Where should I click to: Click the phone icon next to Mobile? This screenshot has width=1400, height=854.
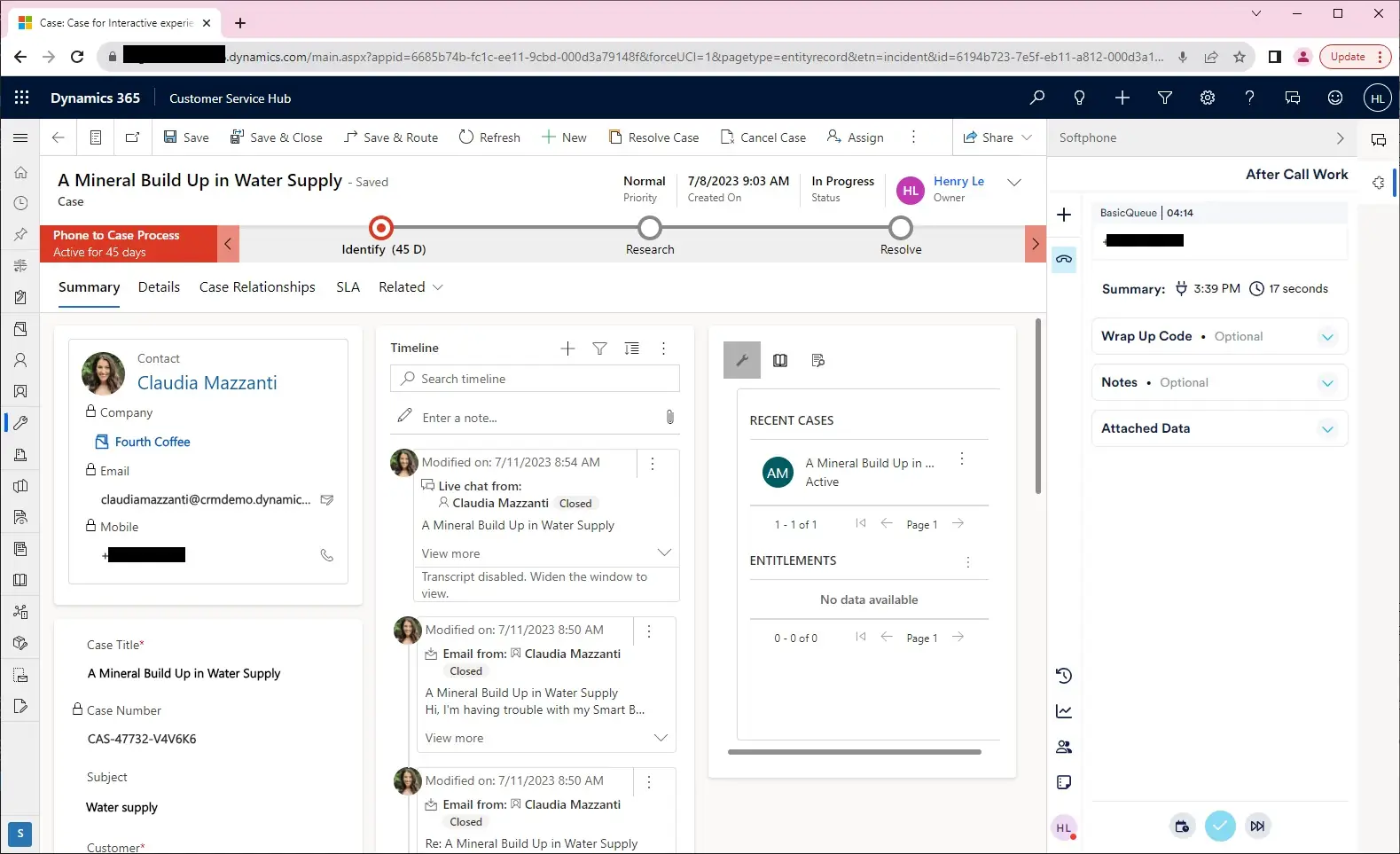[x=326, y=555]
